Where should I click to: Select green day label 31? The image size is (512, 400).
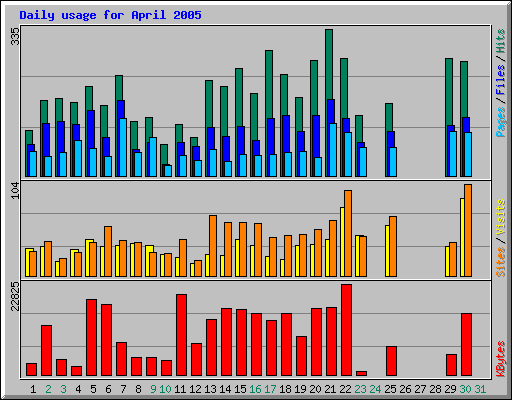pos(480,389)
